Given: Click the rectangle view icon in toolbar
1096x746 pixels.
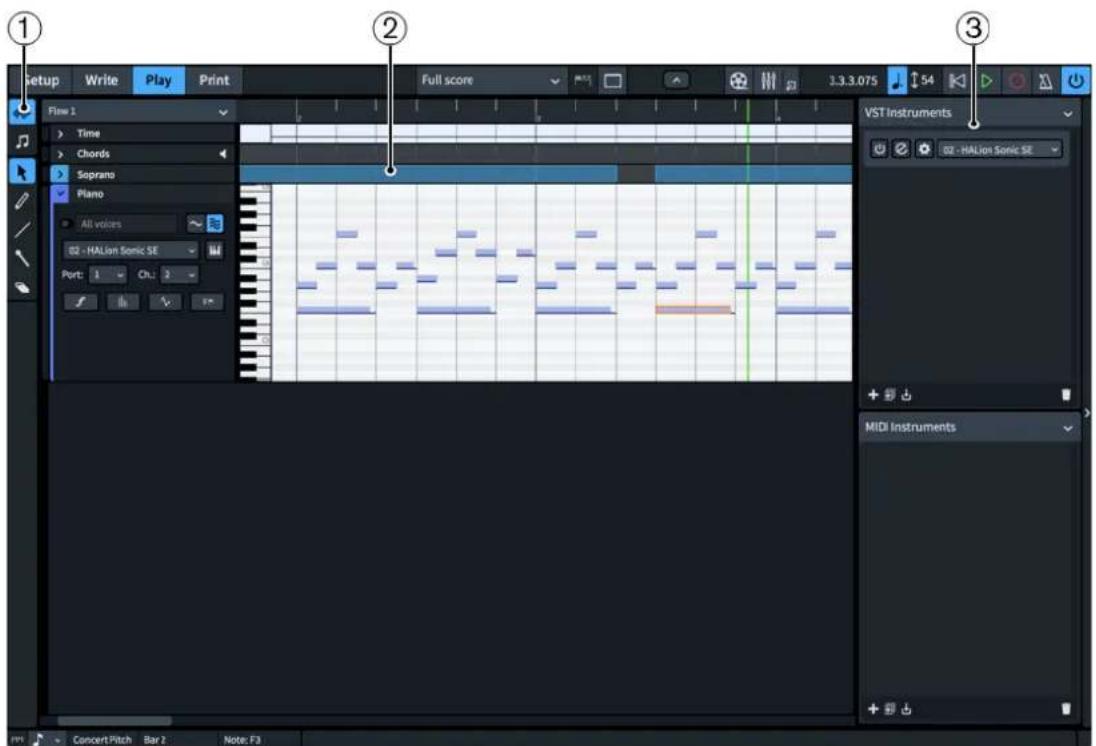Looking at the screenshot, I should click(x=613, y=81).
